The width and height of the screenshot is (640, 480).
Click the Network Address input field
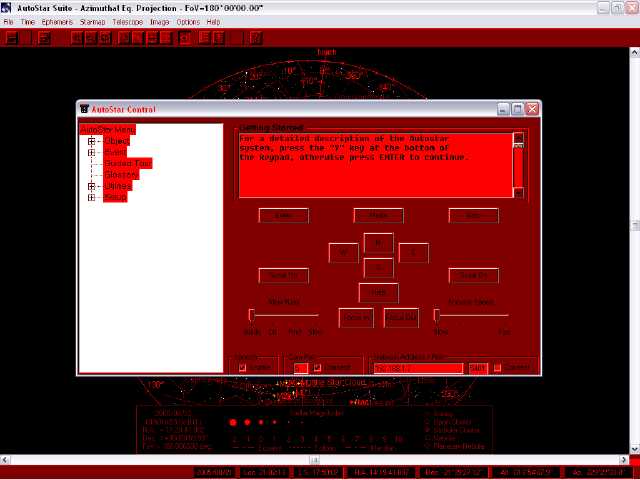pos(418,368)
